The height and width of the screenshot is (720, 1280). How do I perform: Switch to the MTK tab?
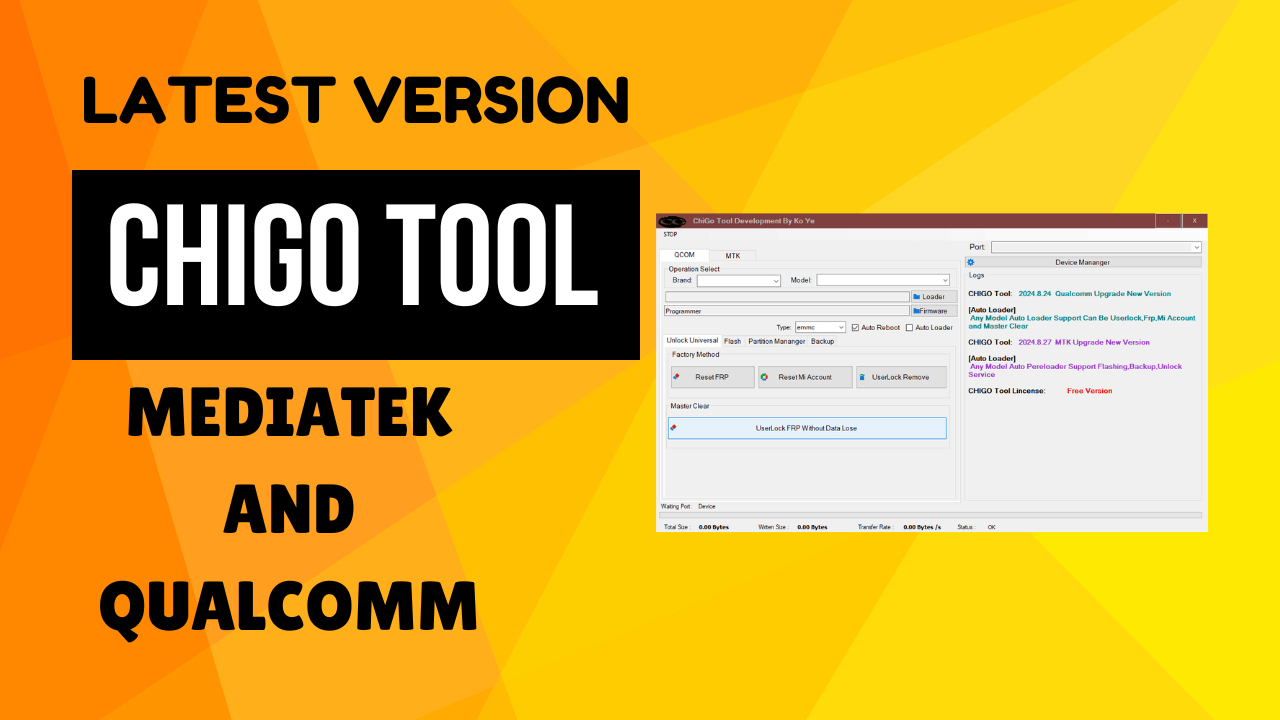point(734,256)
